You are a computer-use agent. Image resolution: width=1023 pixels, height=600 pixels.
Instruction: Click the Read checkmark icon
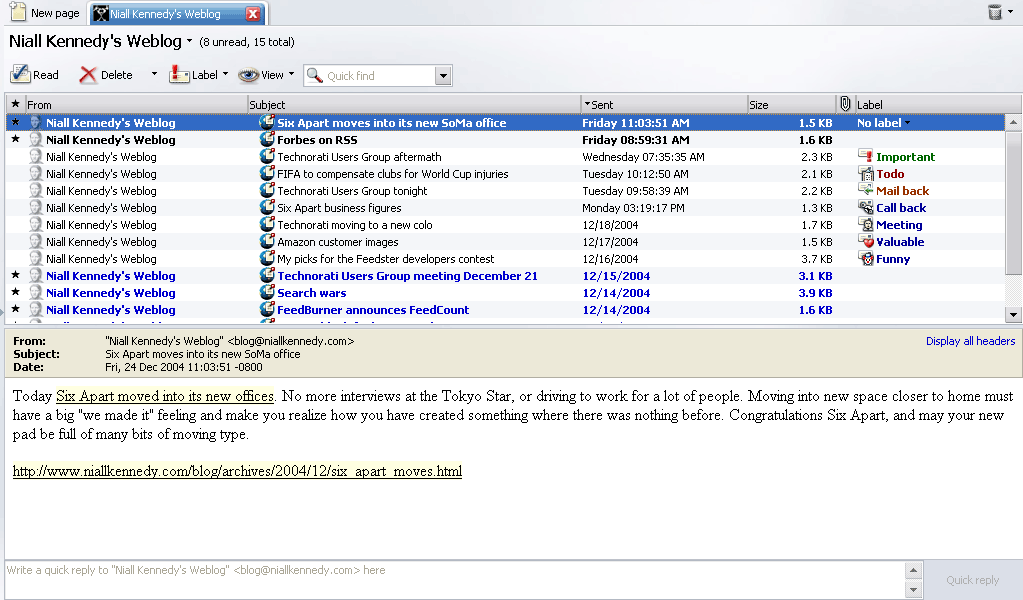point(20,74)
